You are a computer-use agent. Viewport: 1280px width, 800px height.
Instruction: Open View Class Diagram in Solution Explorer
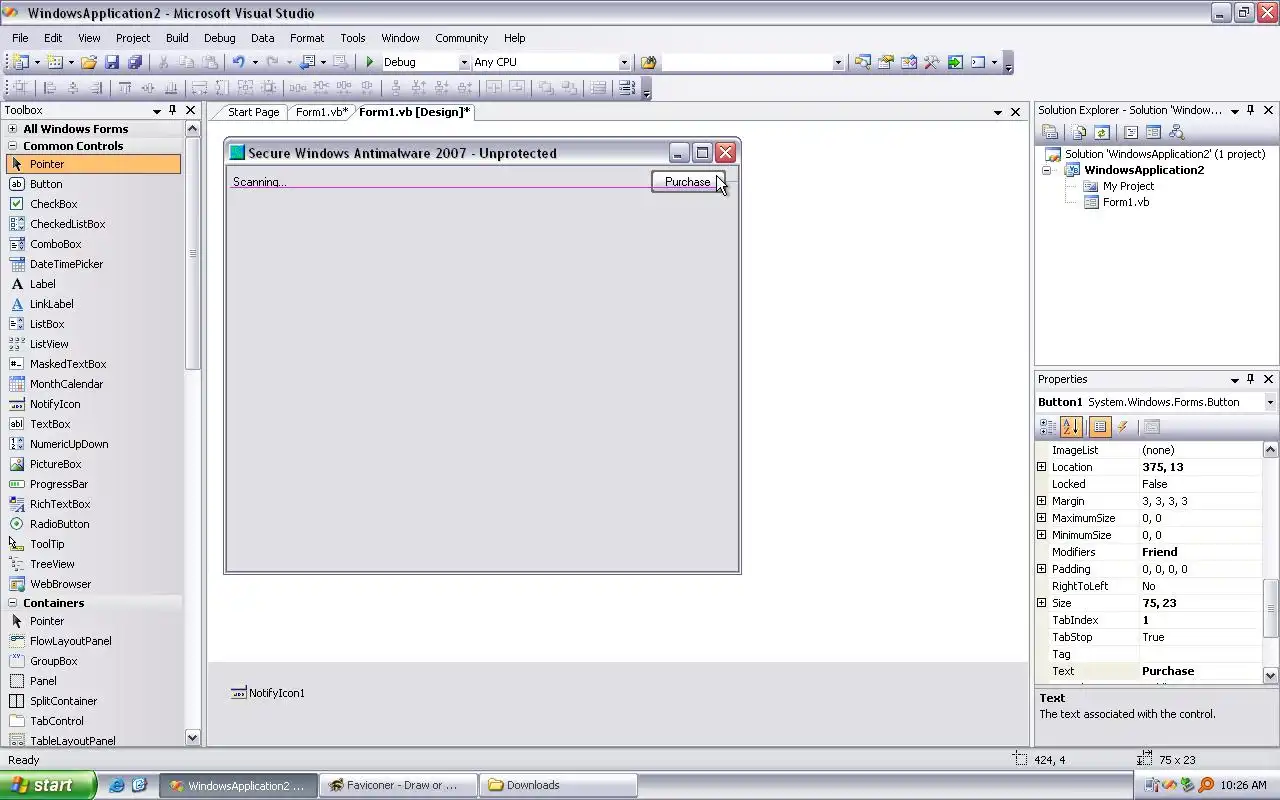tap(1176, 132)
